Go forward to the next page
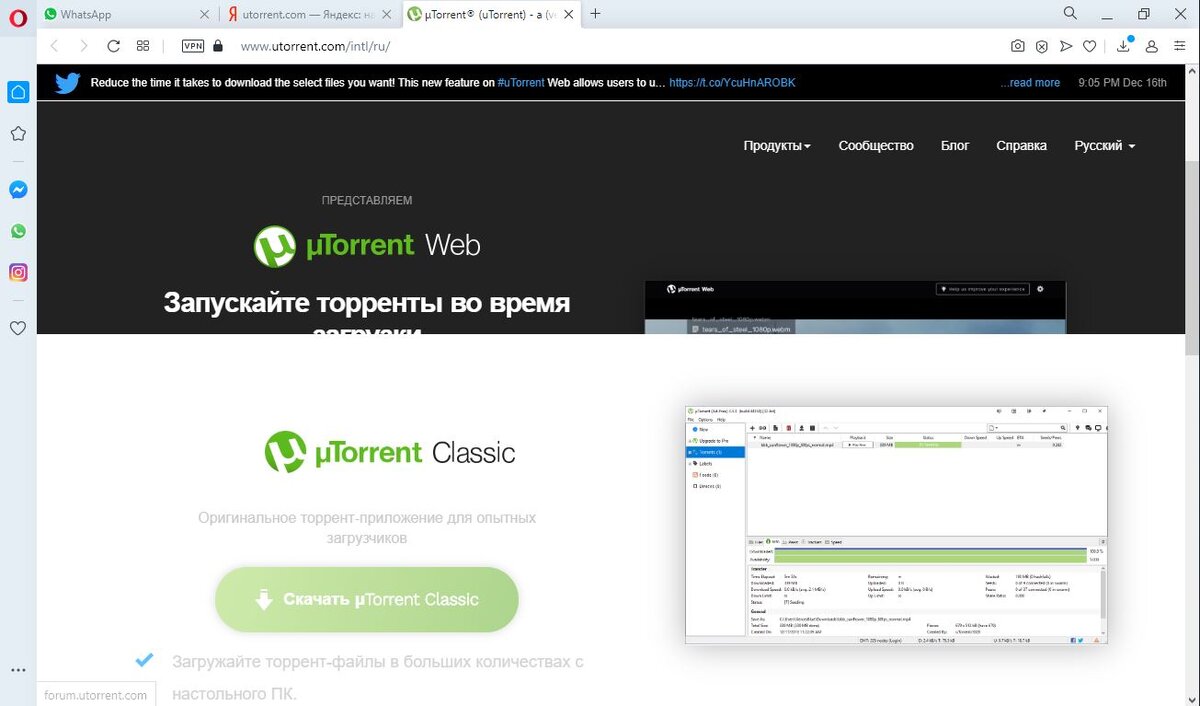Viewport: 1200px width, 706px height. 83,46
